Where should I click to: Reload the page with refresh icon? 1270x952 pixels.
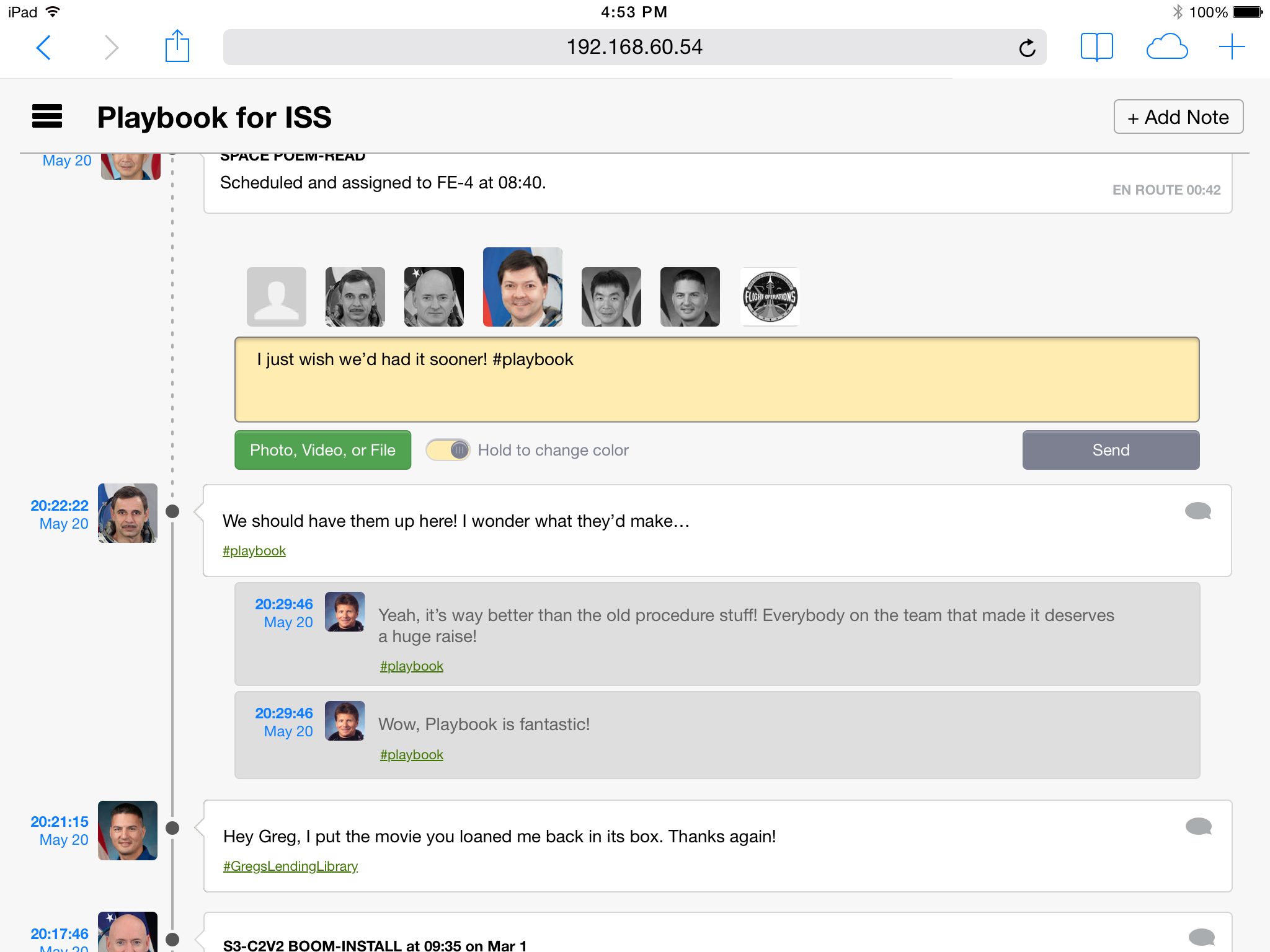(x=1027, y=47)
